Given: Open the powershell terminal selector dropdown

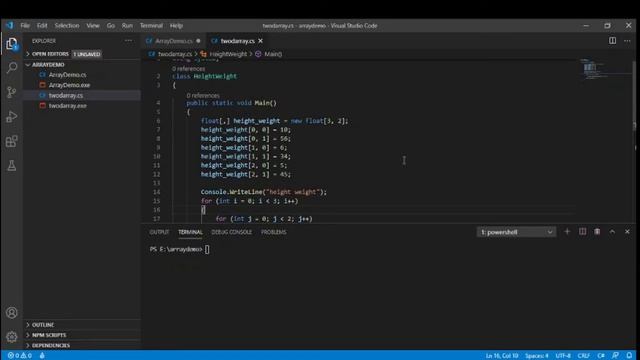Looking at the screenshot, I should click(x=516, y=232).
